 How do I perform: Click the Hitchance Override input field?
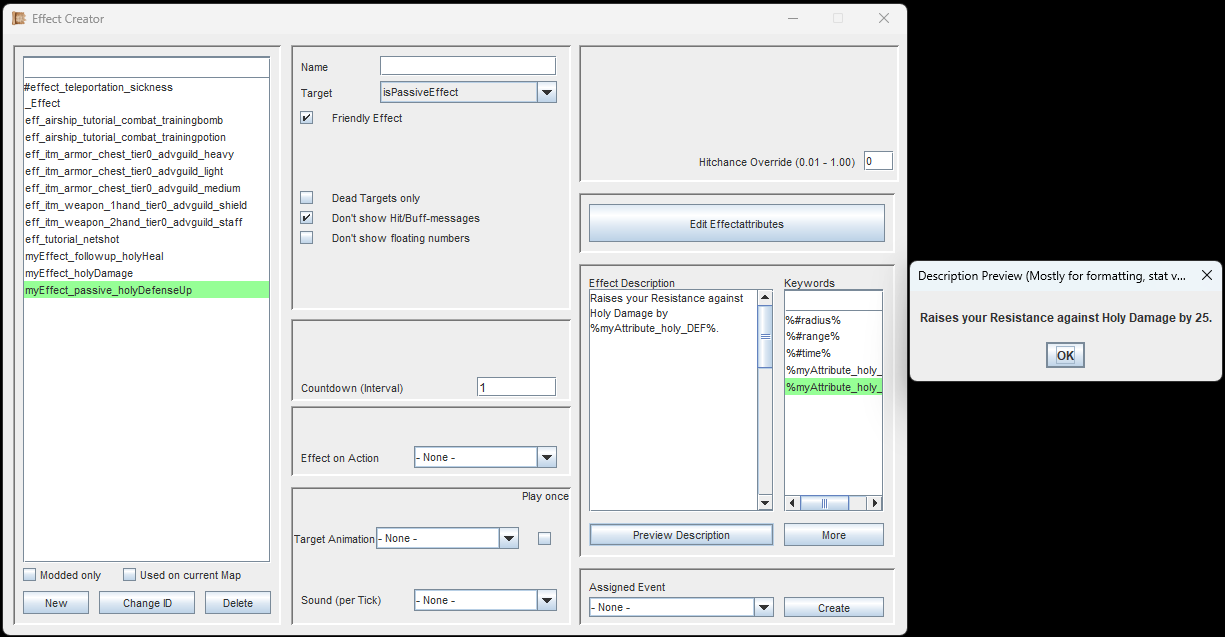pyautogui.click(x=877, y=161)
